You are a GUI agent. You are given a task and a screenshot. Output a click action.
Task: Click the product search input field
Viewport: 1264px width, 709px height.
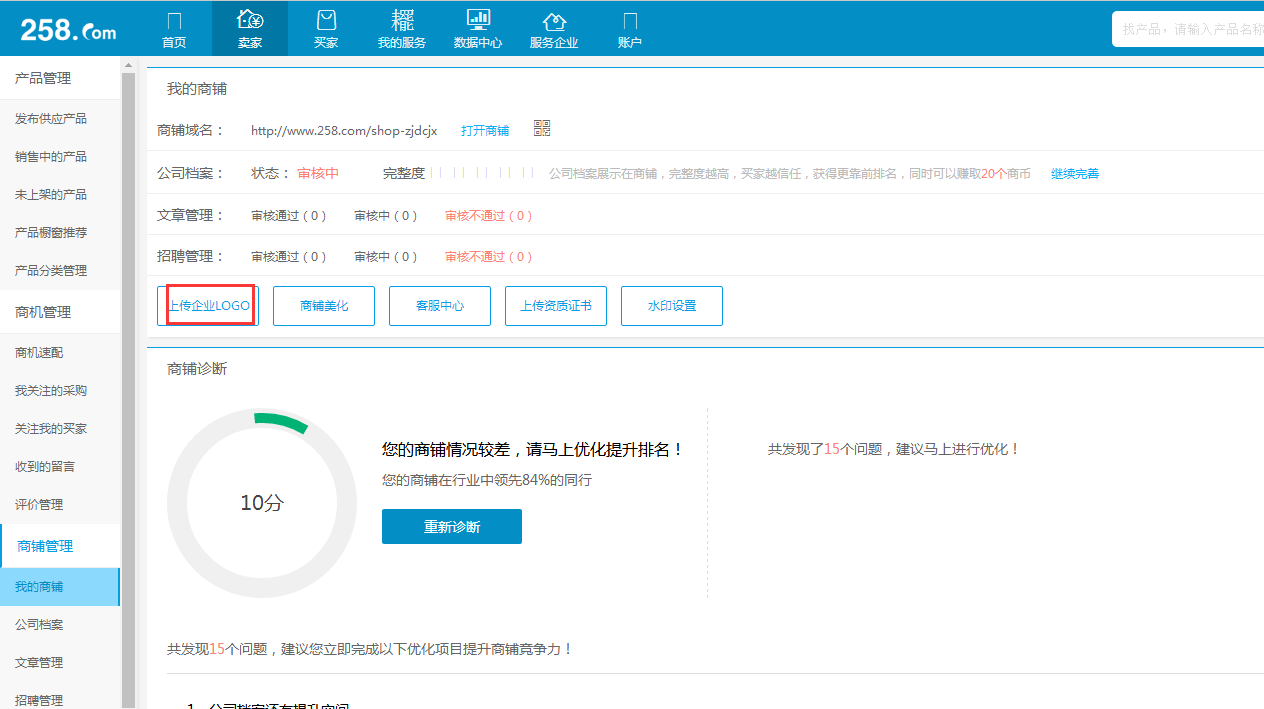pyautogui.click(x=1188, y=29)
